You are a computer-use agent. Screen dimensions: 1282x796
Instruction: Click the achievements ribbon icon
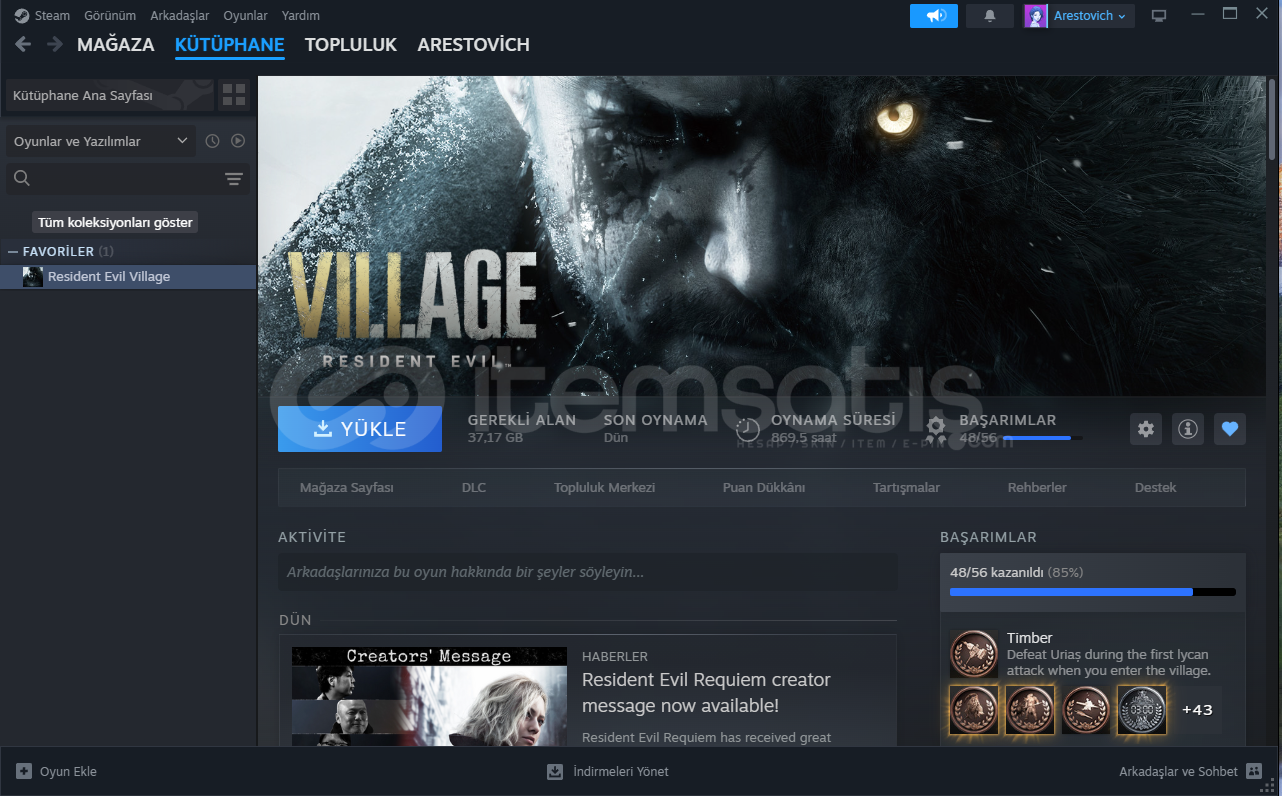[936, 430]
